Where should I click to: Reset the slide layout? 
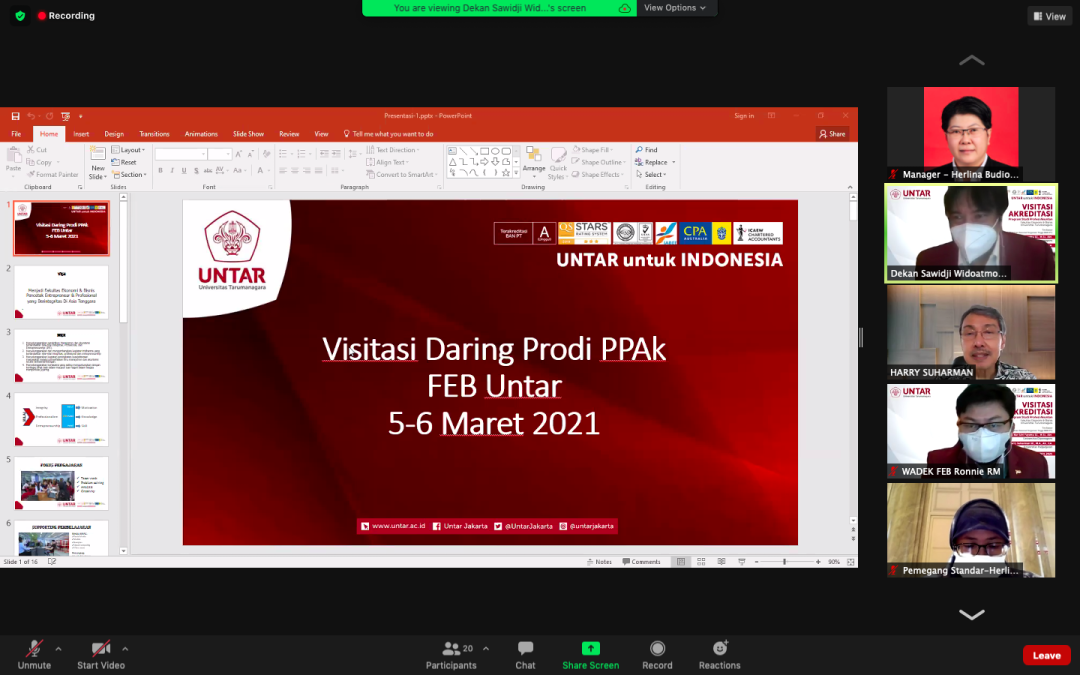click(x=124, y=162)
